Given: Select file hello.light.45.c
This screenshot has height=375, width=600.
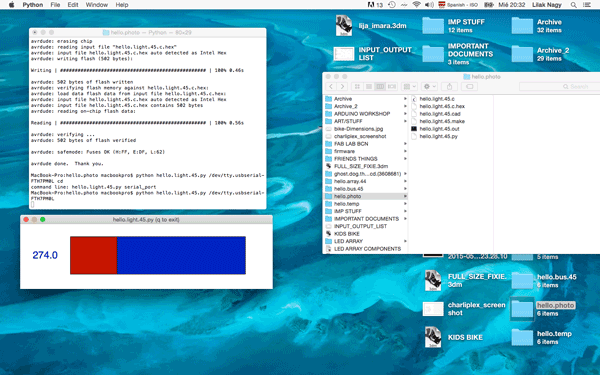Looking at the screenshot, I should click(x=437, y=99).
